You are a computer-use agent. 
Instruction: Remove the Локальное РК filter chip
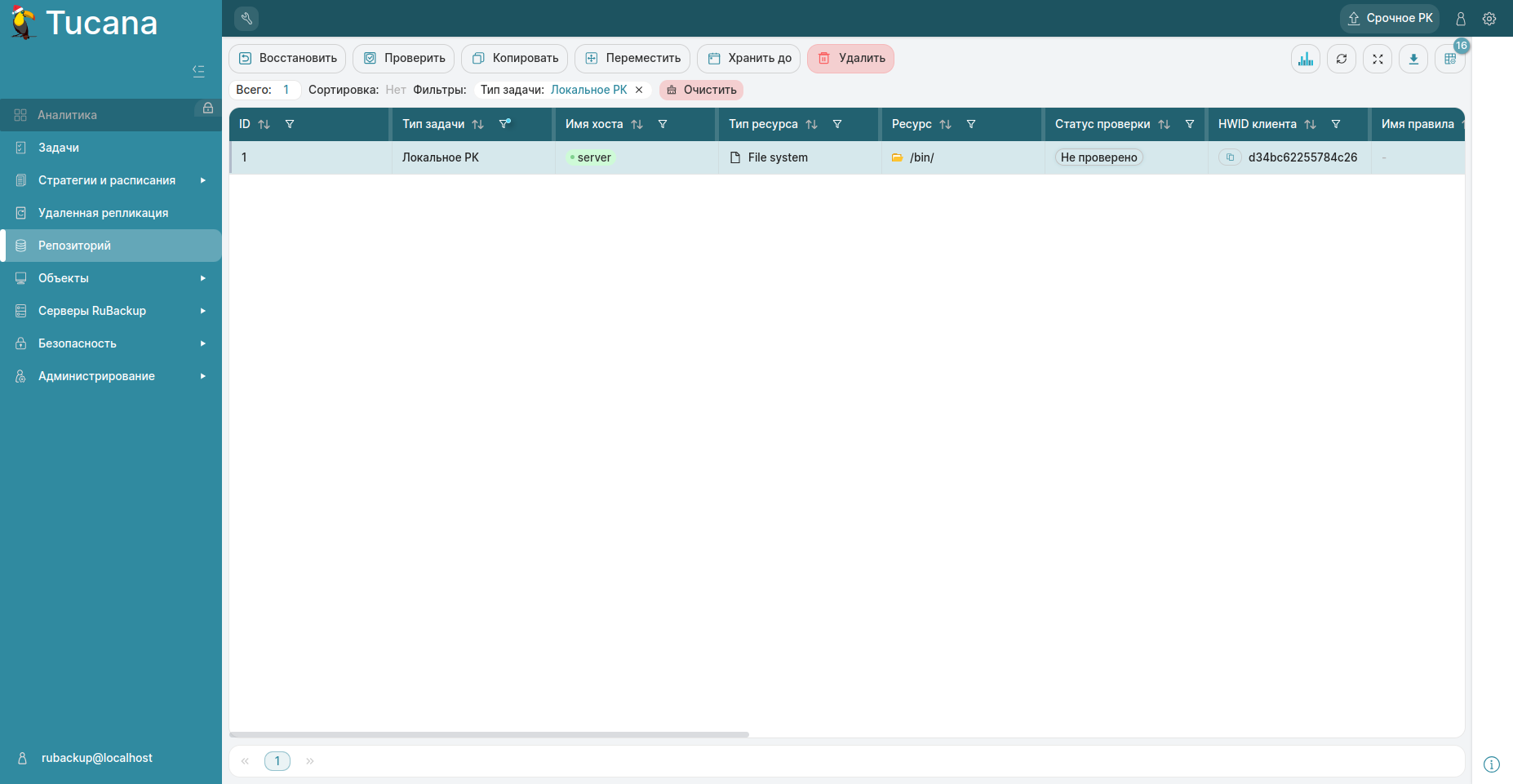(639, 90)
